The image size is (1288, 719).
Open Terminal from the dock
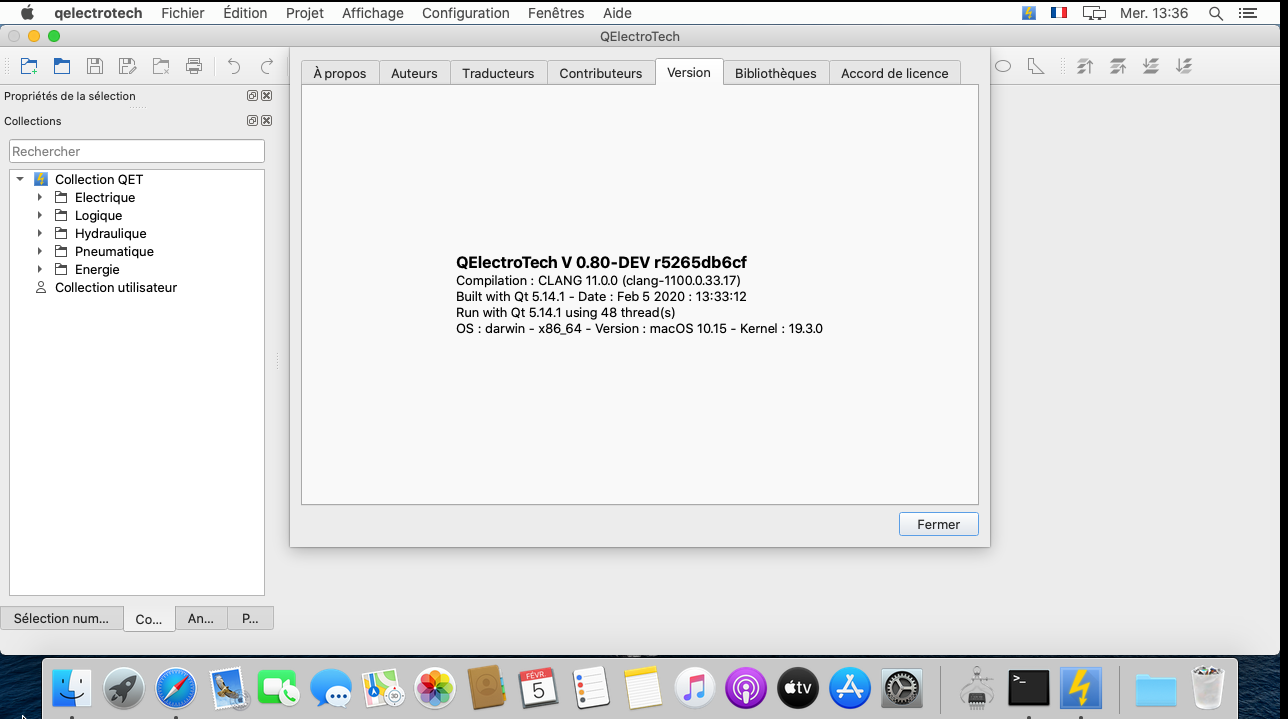pos(1028,688)
